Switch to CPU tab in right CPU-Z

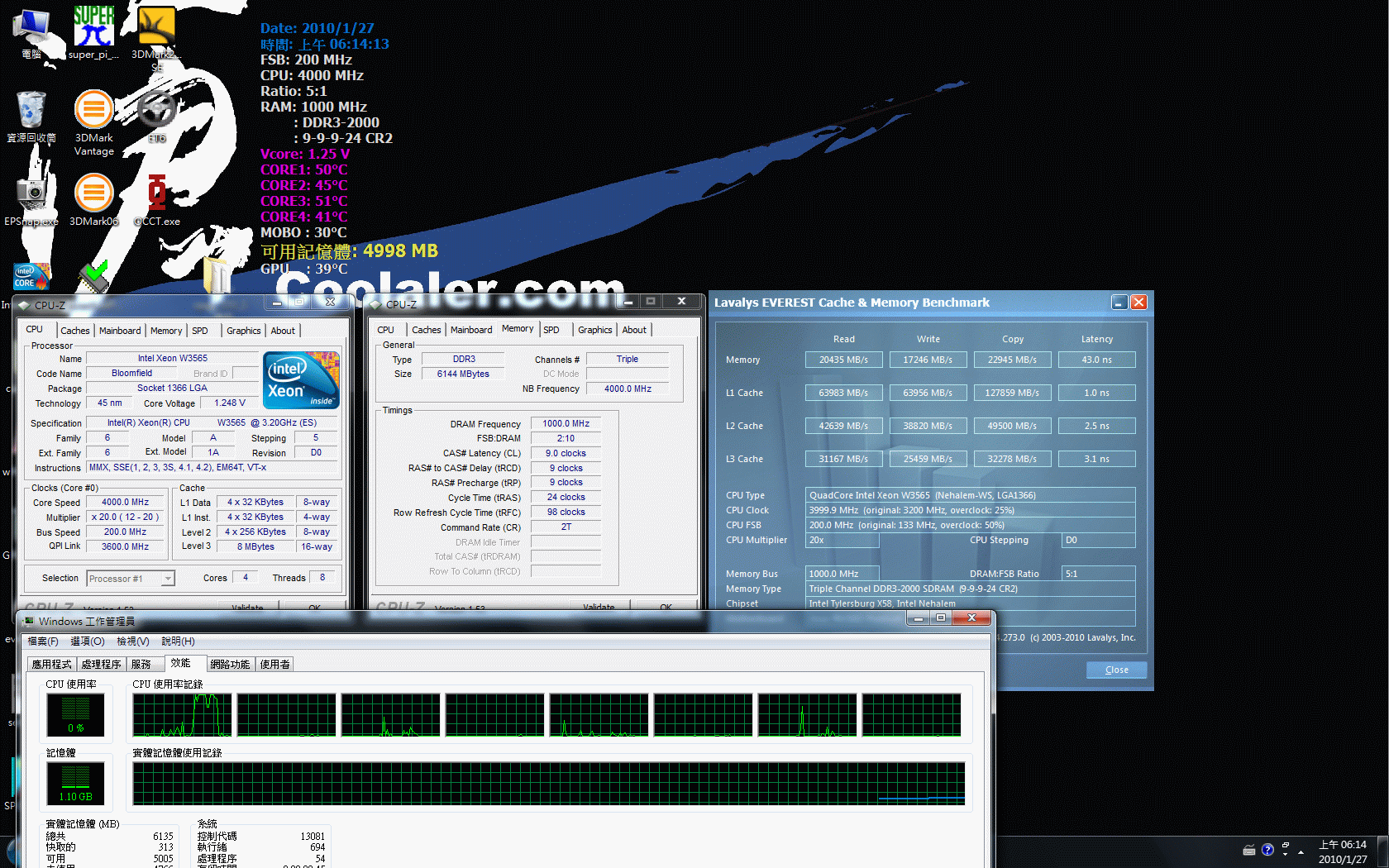(386, 330)
